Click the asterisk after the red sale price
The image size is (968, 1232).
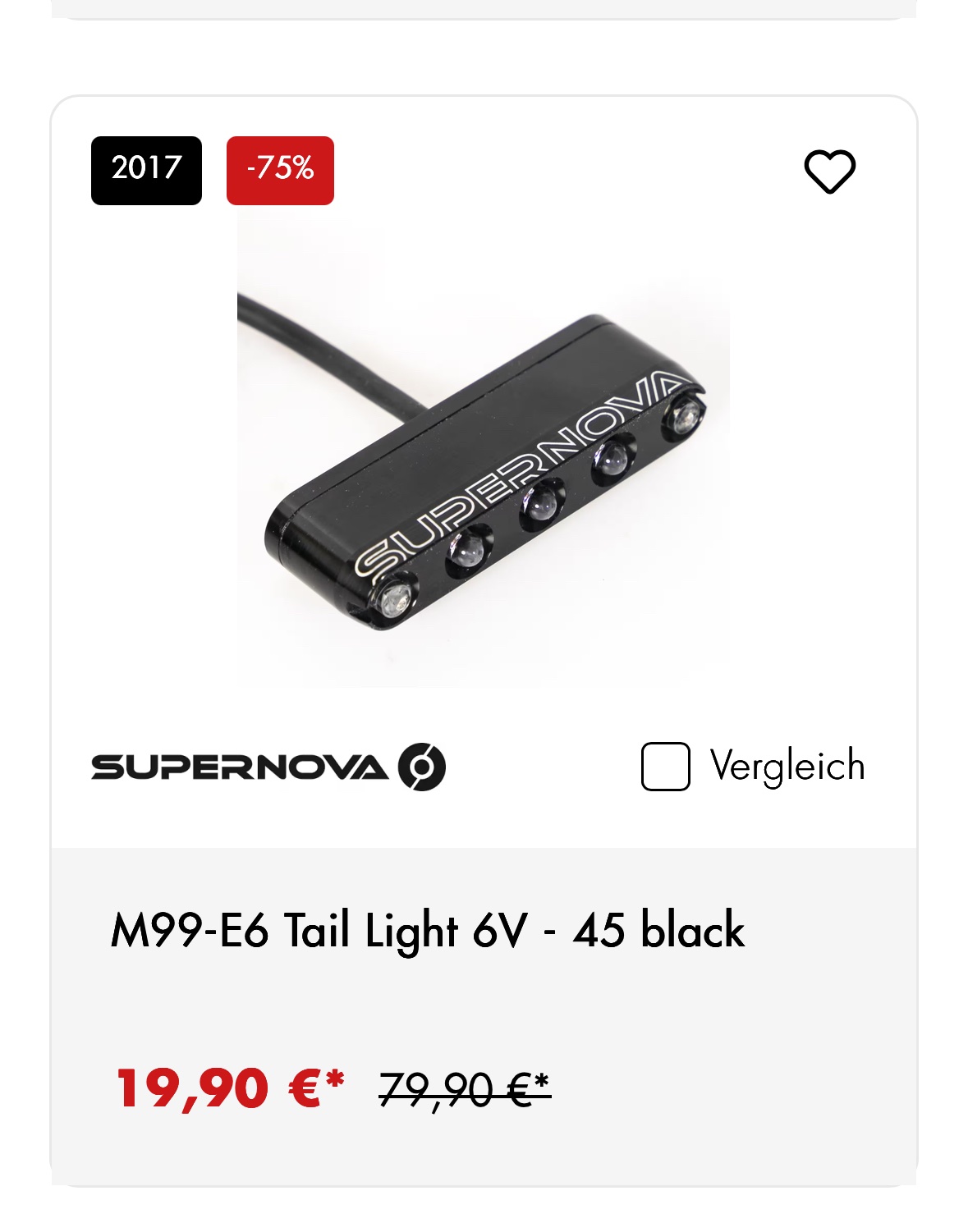[x=334, y=1079]
